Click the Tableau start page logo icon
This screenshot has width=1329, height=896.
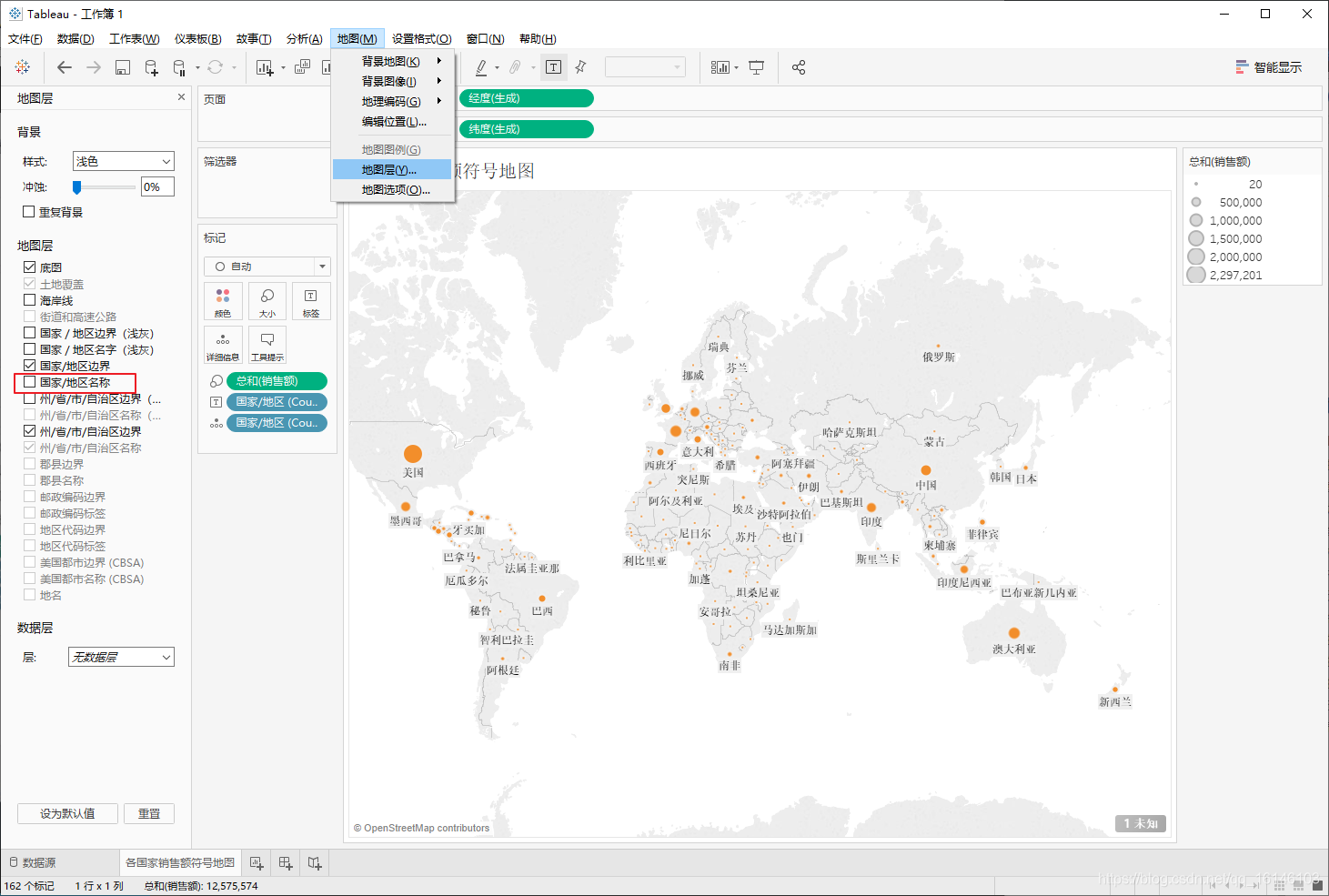pos(23,67)
